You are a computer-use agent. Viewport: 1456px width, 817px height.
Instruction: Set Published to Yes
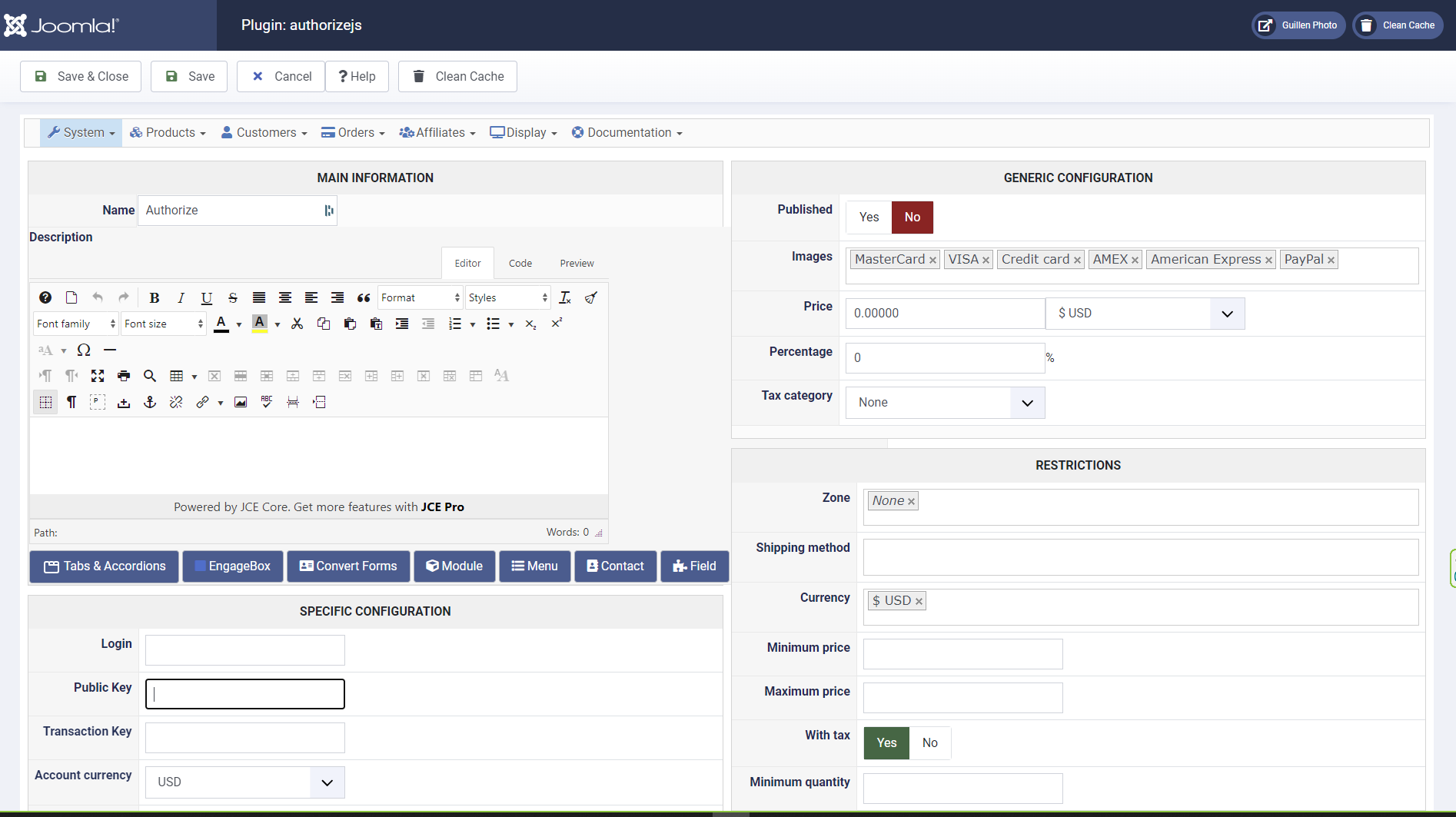click(869, 218)
